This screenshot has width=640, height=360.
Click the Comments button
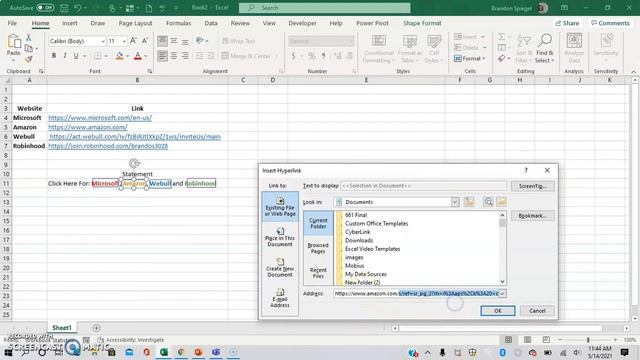coord(610,23)
